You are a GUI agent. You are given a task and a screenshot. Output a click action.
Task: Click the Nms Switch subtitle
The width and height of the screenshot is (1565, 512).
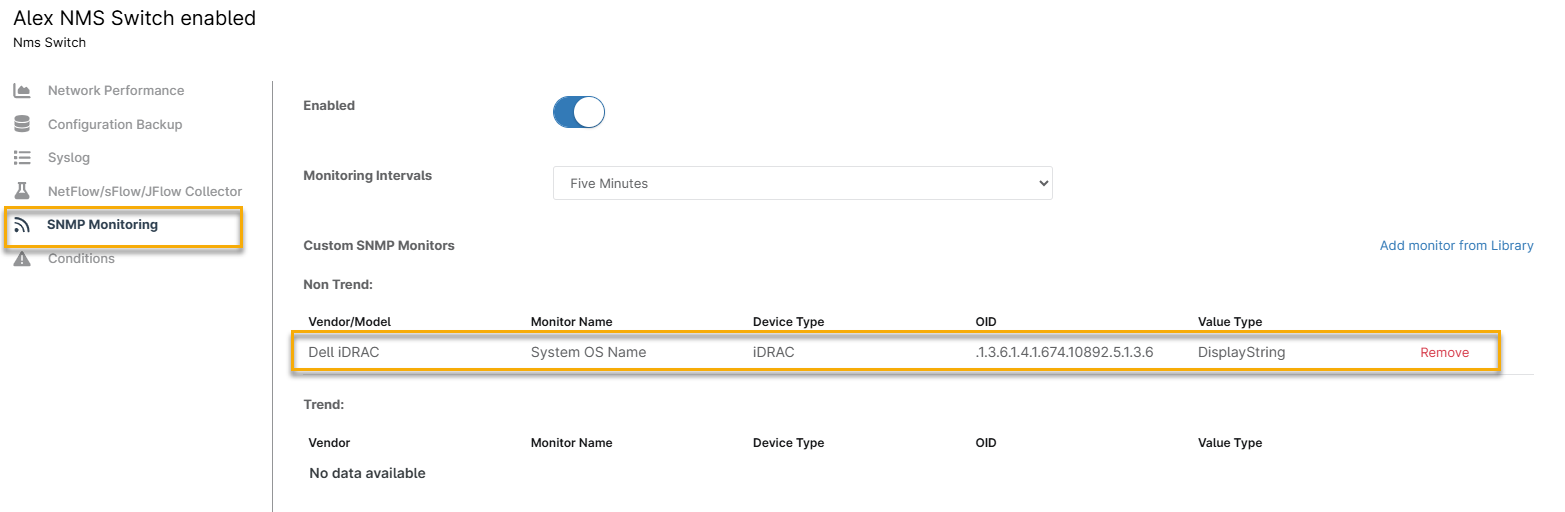click(49, 43)
